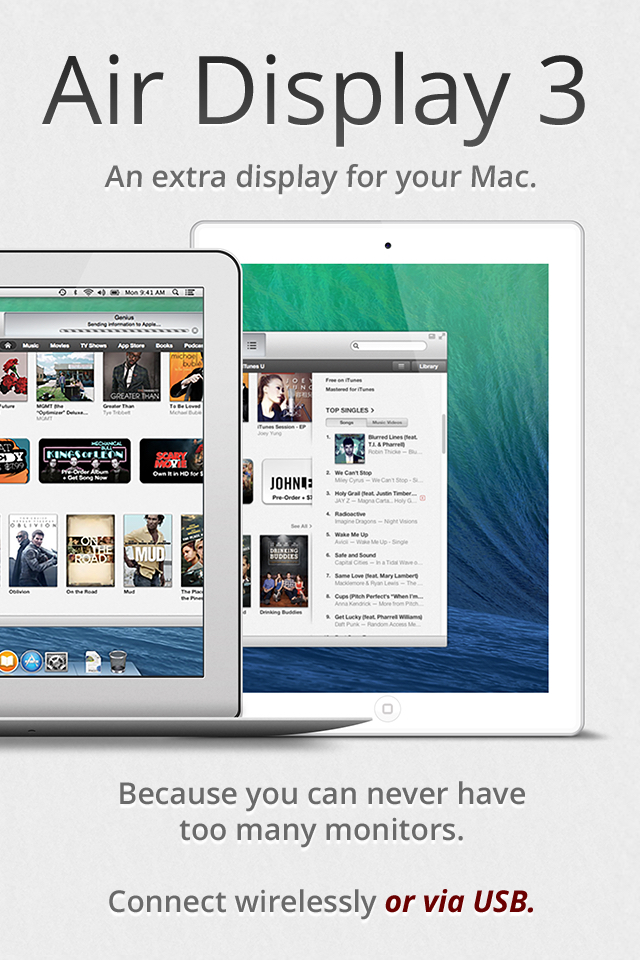
Task: Open the Blurred Lines cover art
Action: (350, 449)
